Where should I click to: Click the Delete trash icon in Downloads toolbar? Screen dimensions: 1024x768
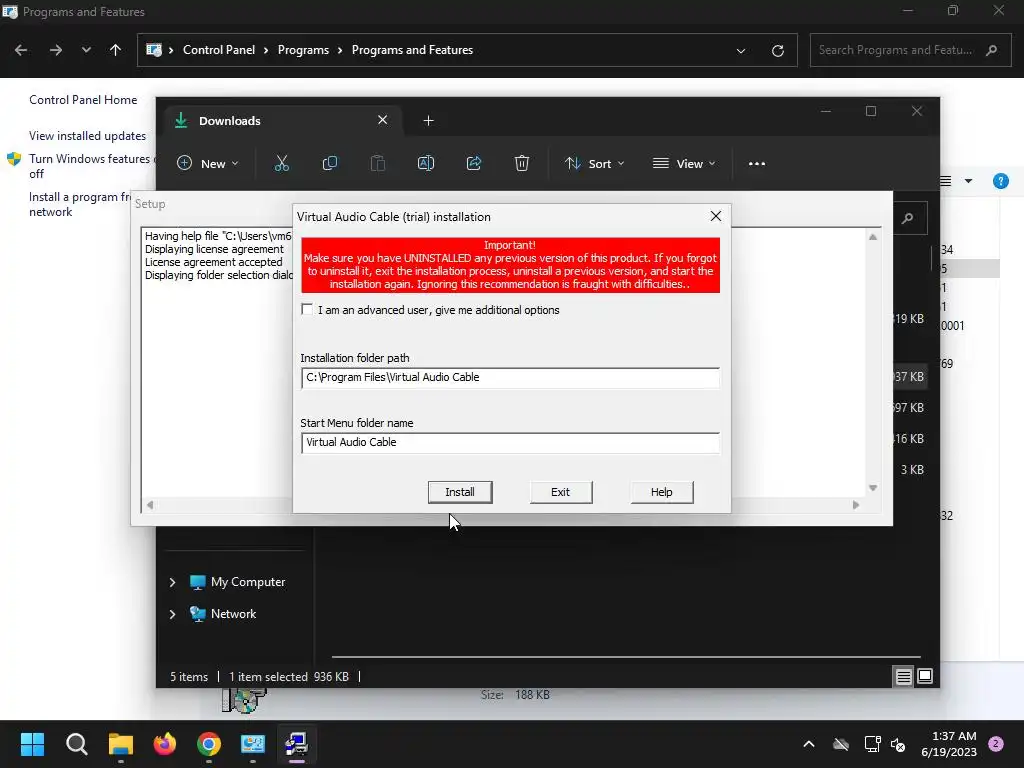[521, 163]
